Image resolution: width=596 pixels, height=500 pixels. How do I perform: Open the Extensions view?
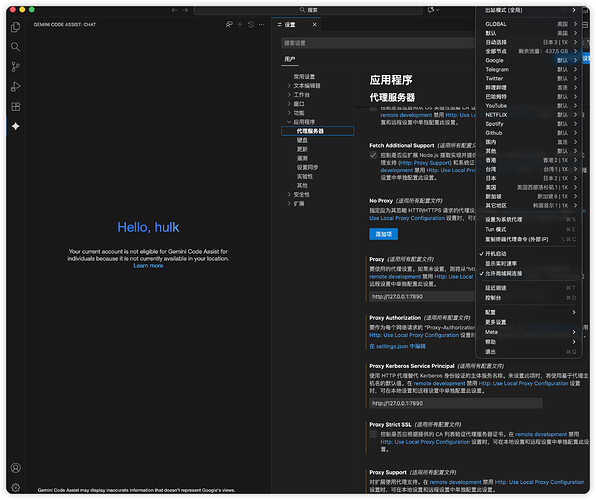coord(16,106)
